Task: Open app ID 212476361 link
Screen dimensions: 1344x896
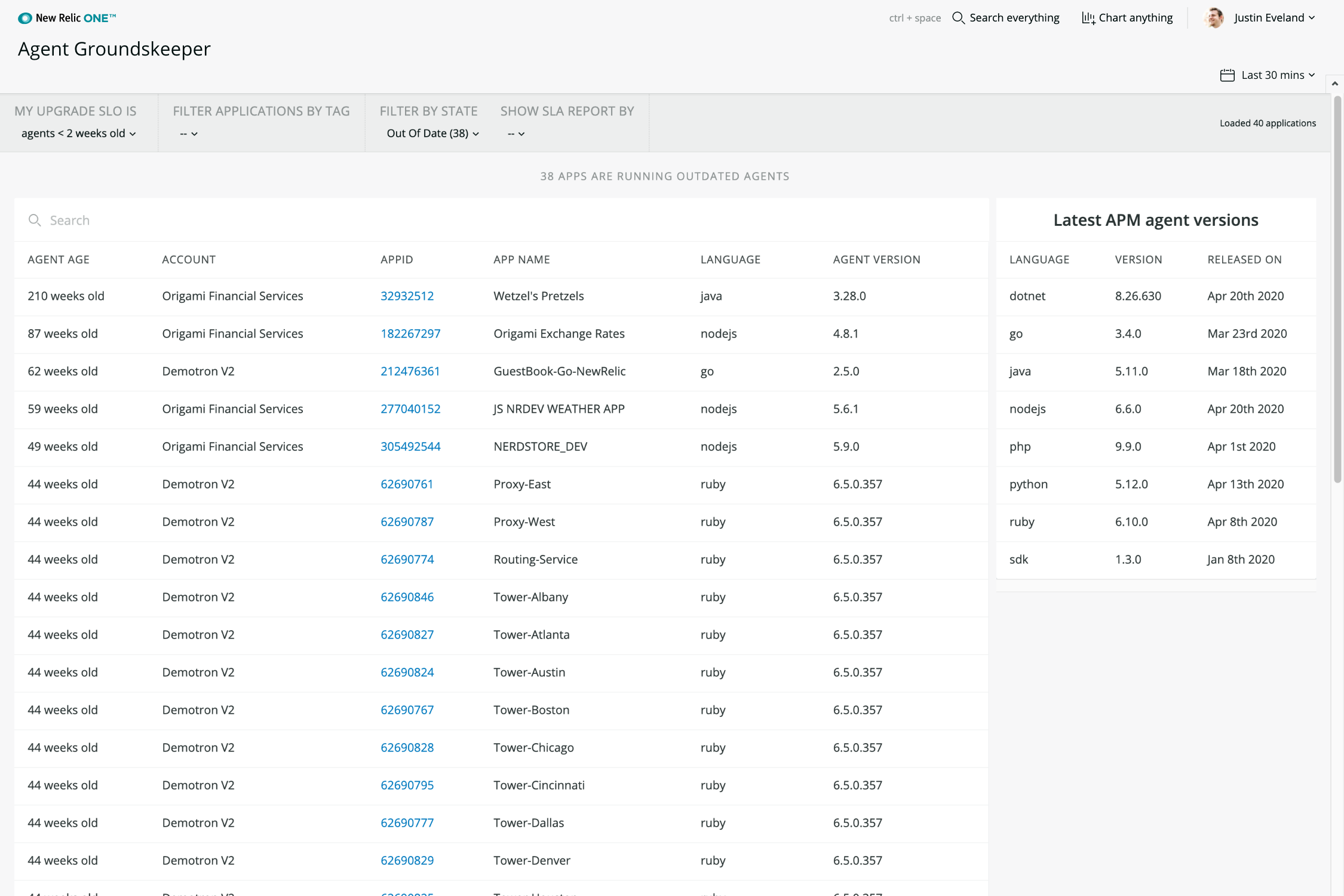Action: (x=410, y=371)
